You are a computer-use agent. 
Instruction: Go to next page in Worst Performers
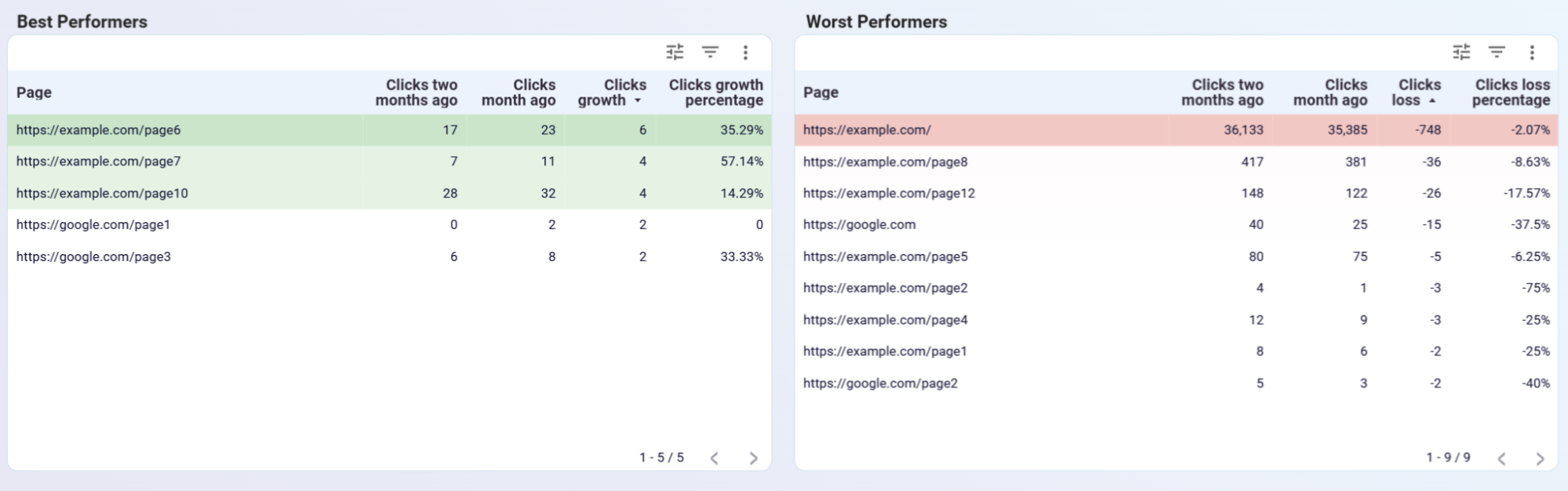[x=1540, y=458]
